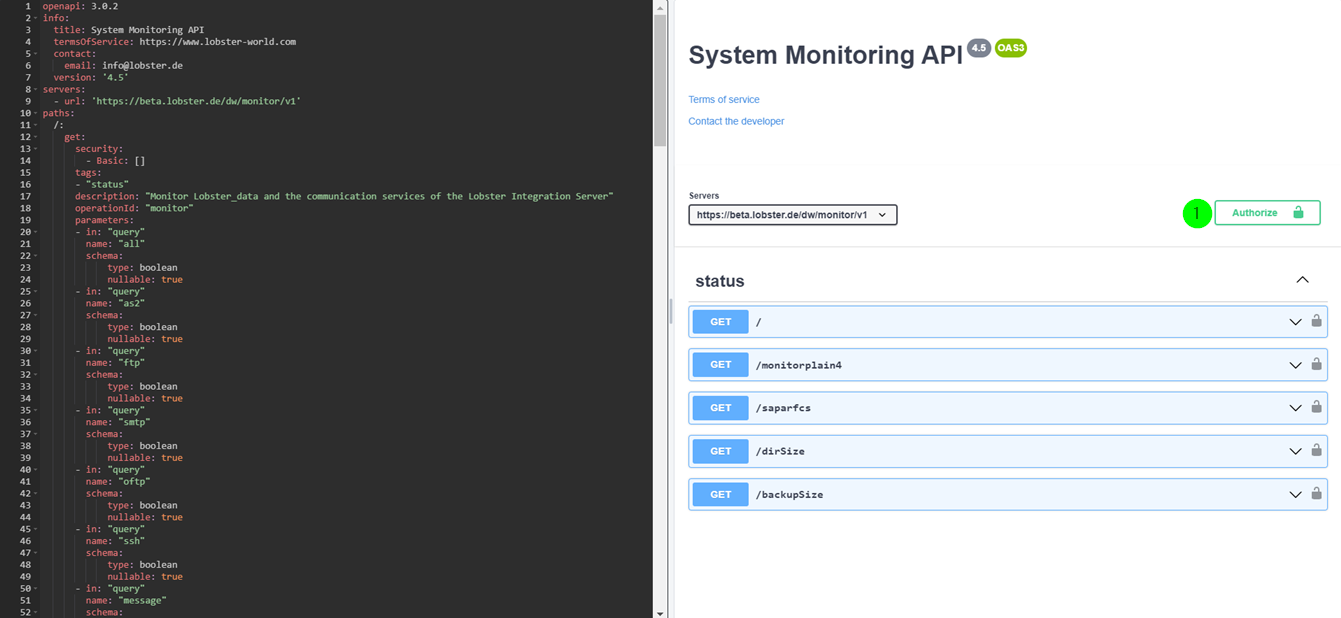Click the OAS3 badge
This screenshot has width=1341, height=618.
1011,48
